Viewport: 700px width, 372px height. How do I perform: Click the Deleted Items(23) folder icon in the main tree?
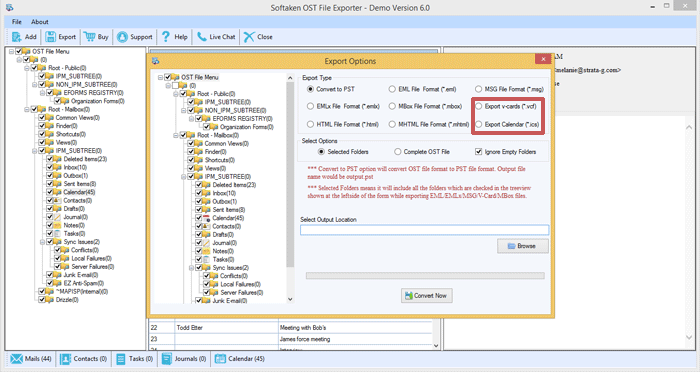58,159
